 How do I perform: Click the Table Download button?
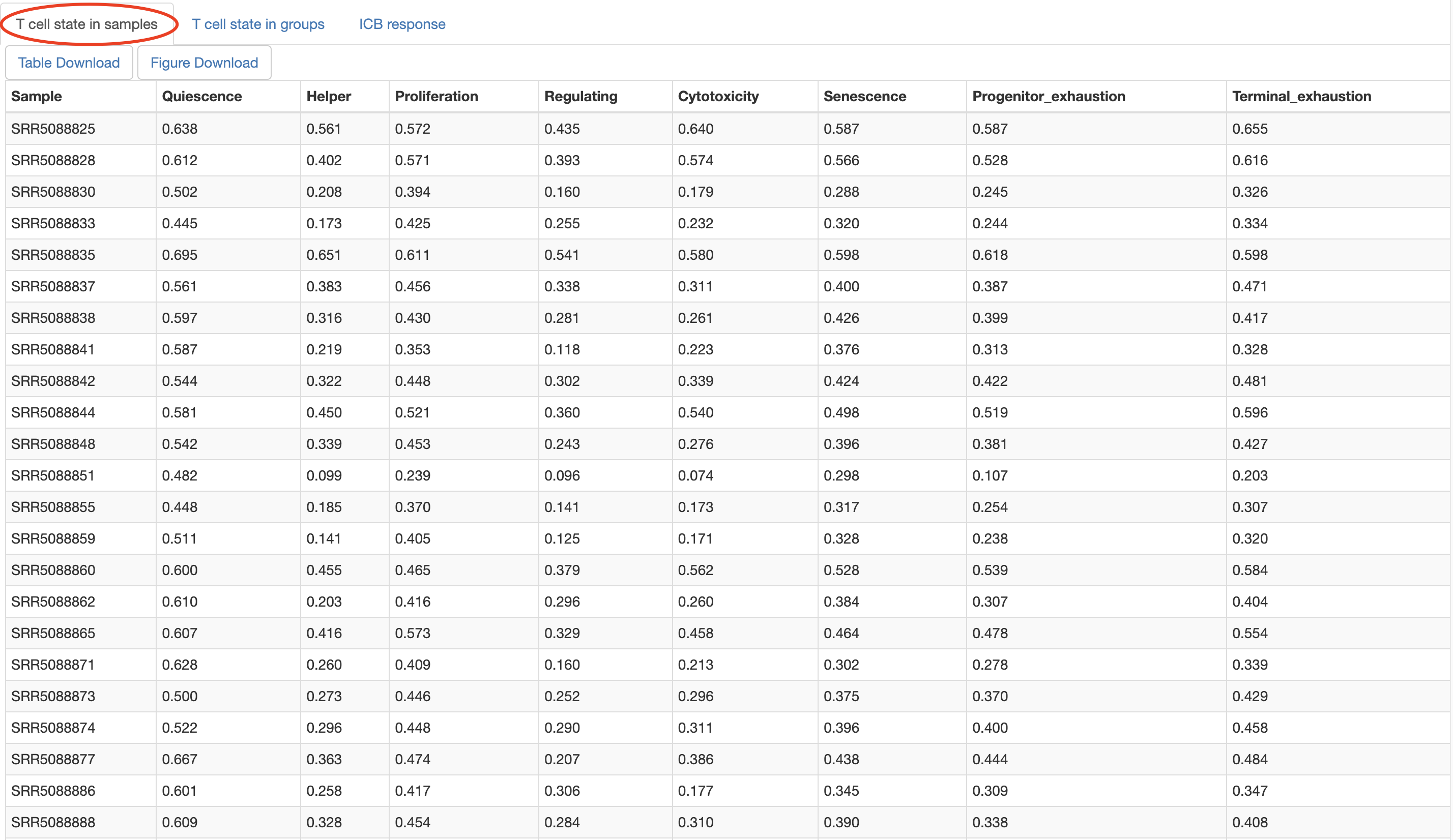[x=69, y=63]
